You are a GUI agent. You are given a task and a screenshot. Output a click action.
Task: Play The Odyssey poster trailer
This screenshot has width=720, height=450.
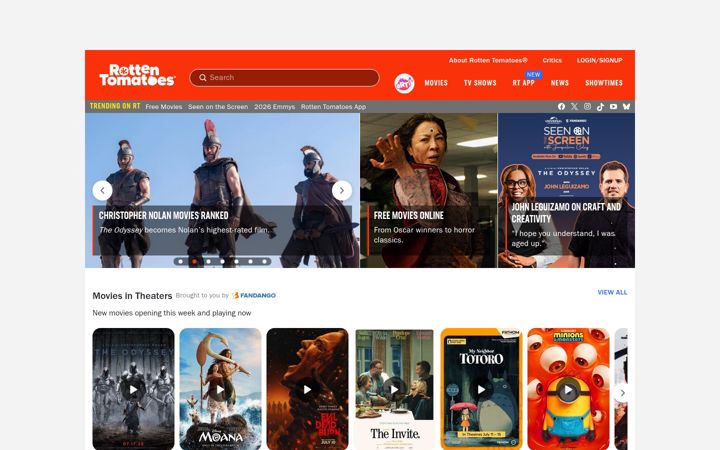click(x=133, y=390)
